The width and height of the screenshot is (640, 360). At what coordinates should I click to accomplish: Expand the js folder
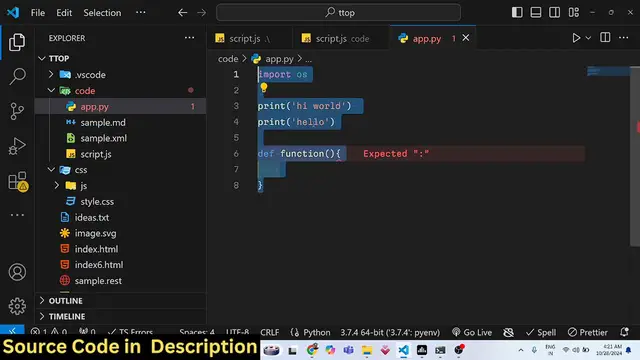point(57,185)
